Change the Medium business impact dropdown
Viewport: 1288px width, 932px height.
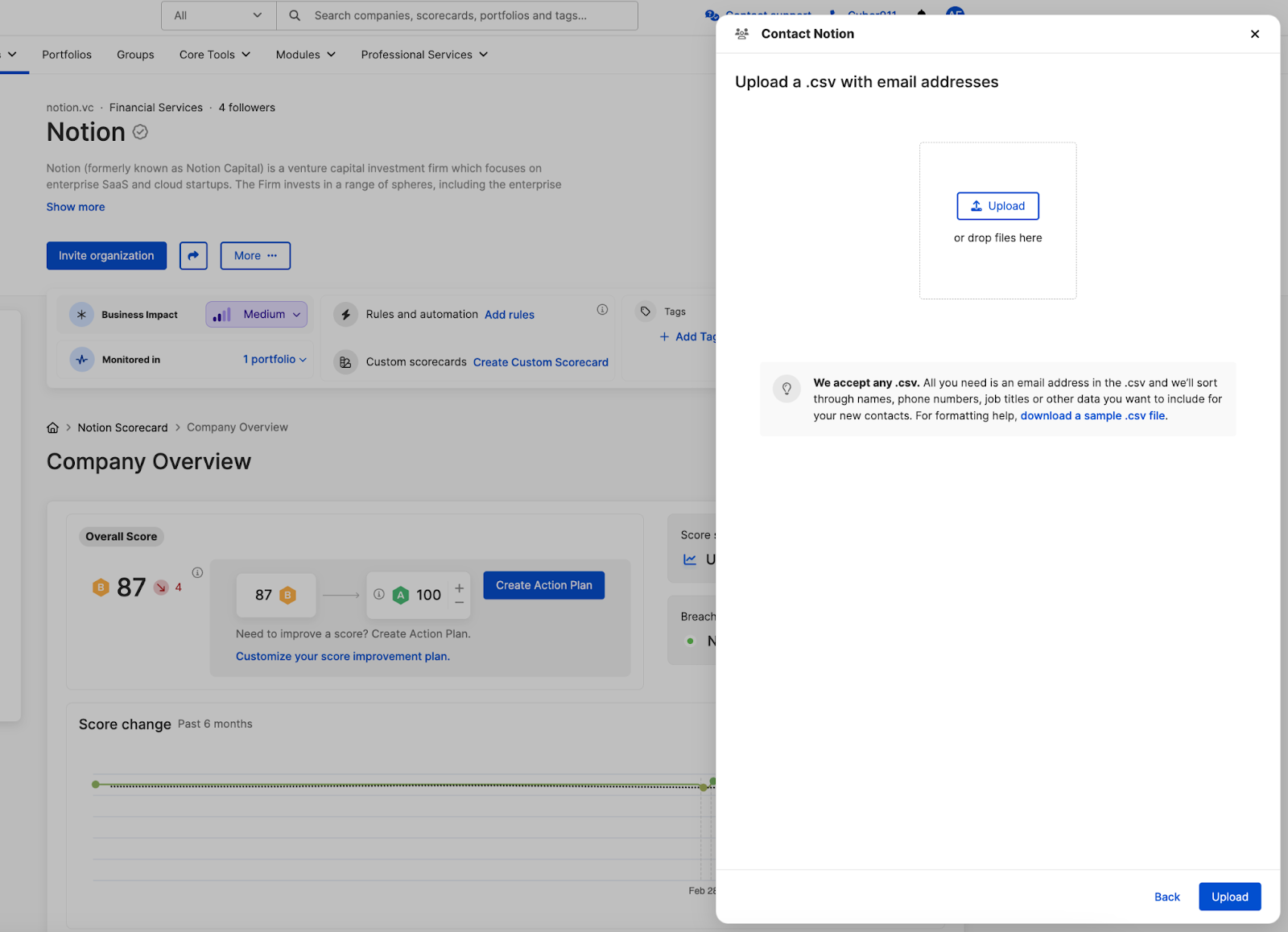pos(256,315)
